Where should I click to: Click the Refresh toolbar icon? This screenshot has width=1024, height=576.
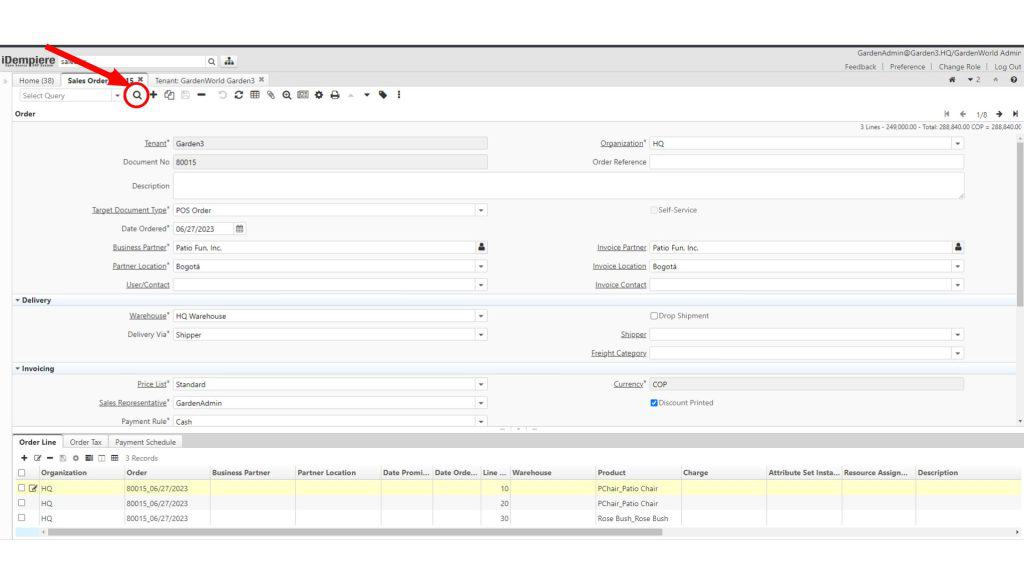coord(238,95)
